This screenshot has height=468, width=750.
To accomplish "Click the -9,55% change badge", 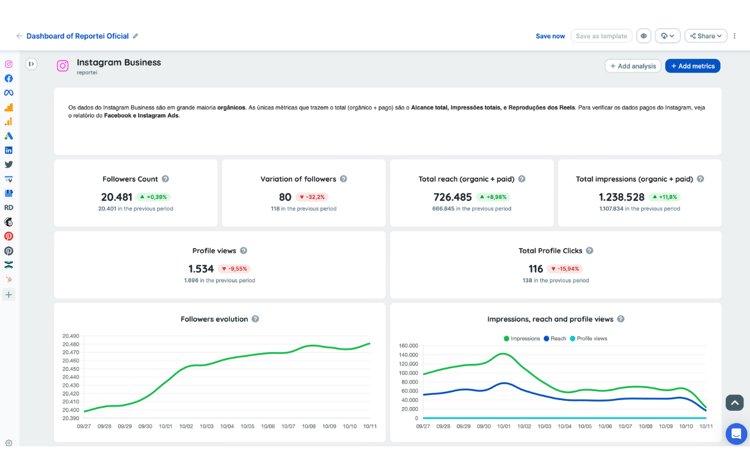I will point(235,269).
